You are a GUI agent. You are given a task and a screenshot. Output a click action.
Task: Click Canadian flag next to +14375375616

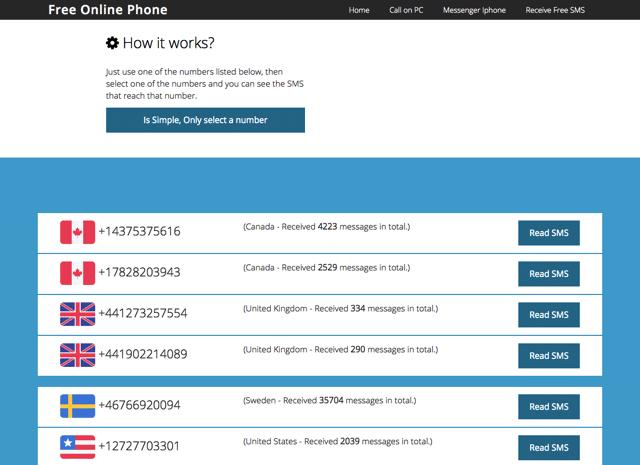pyautogui.click(x=77, y=232)
